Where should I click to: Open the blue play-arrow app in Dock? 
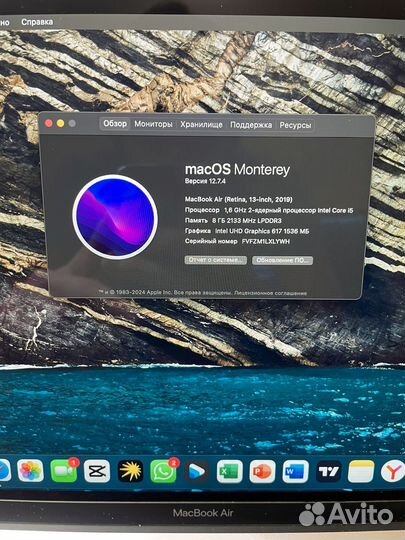click(197, 471)
